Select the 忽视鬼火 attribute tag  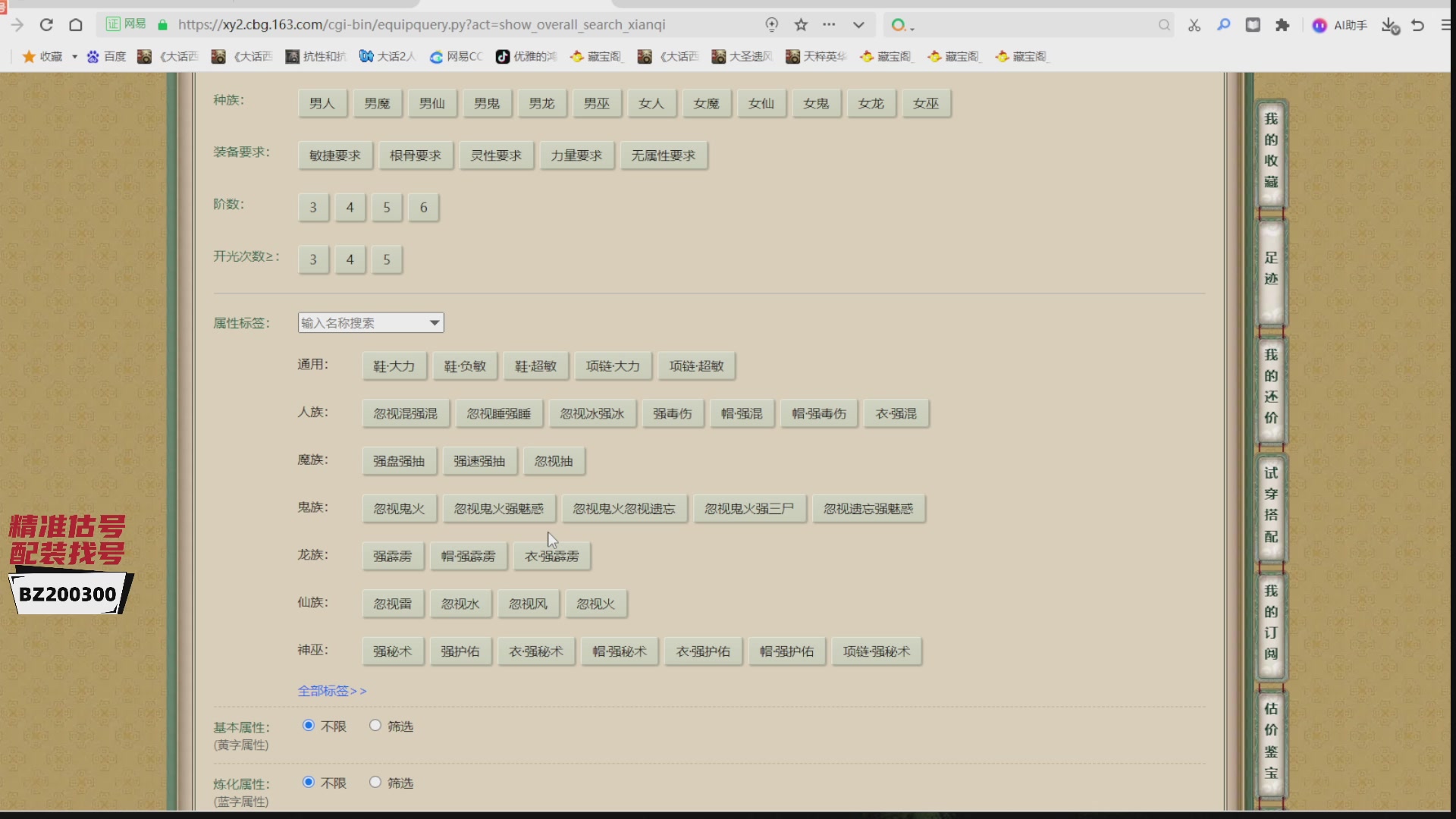pyautogui.click(x=400, y=509)
